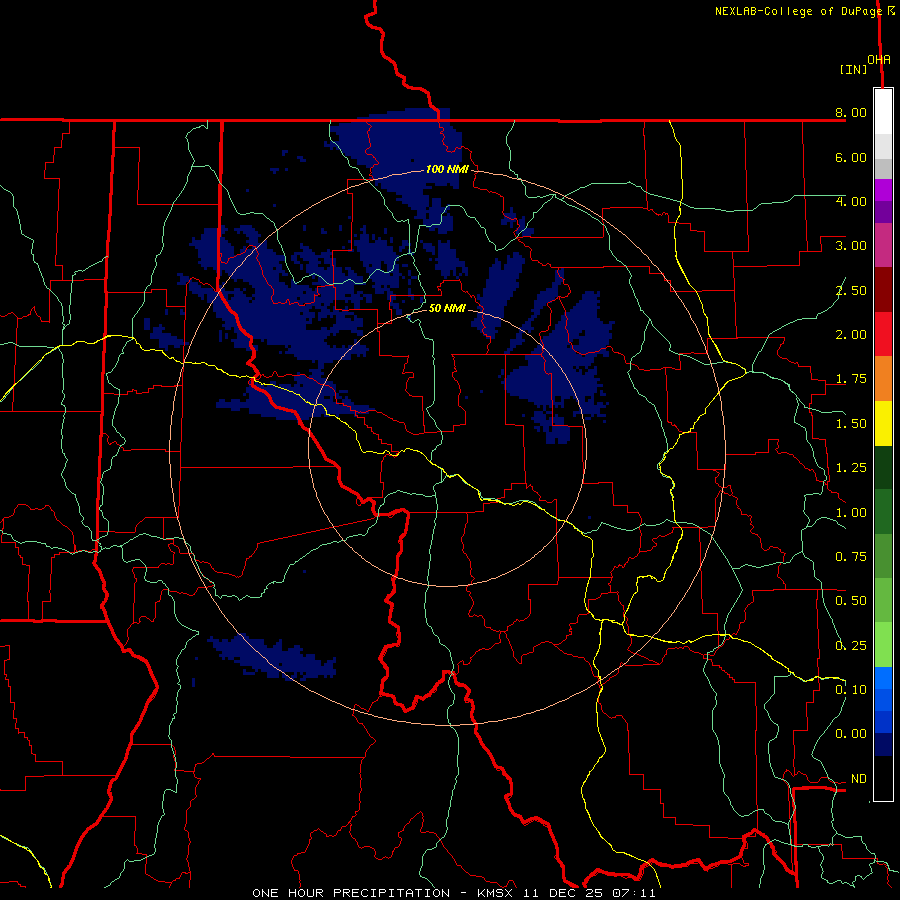Pick the navy swatch below 0.00

[883, 745]
